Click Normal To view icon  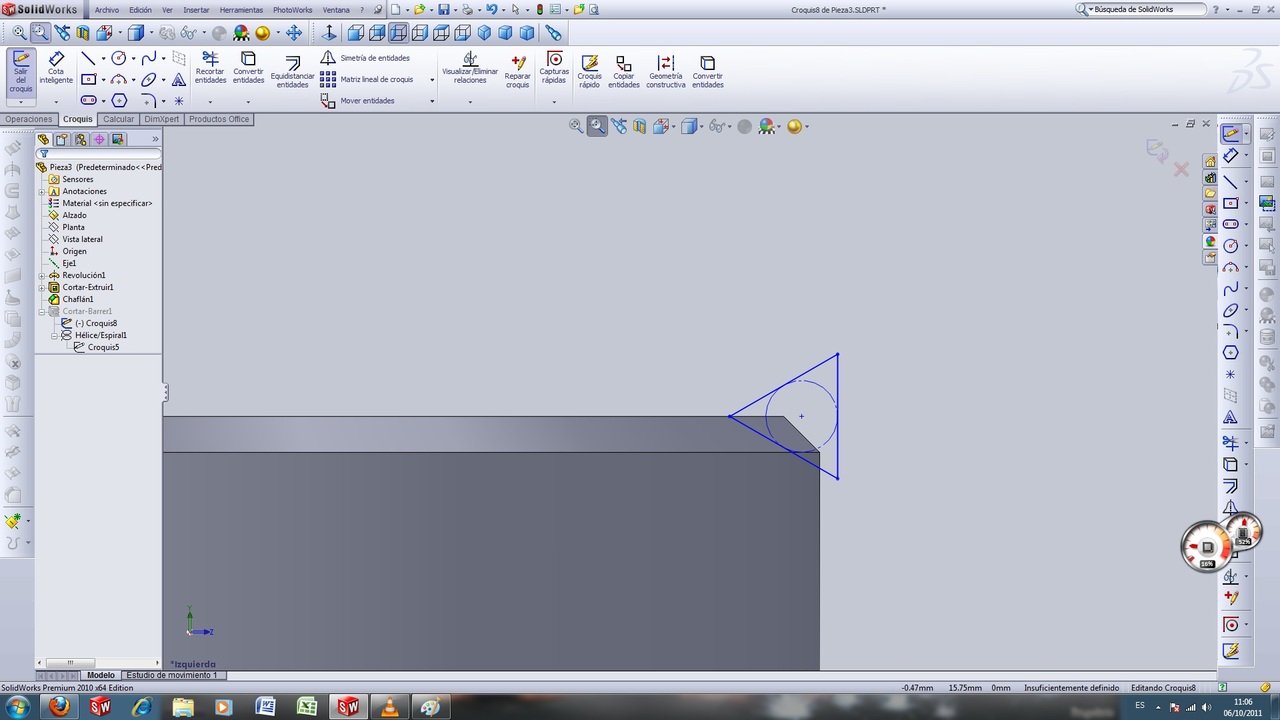point(329,33)
